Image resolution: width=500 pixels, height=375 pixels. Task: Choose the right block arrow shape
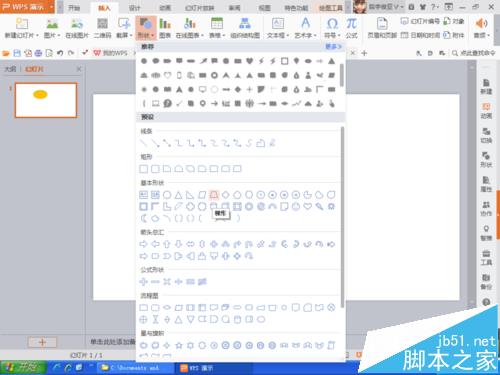tap(143, 244)
